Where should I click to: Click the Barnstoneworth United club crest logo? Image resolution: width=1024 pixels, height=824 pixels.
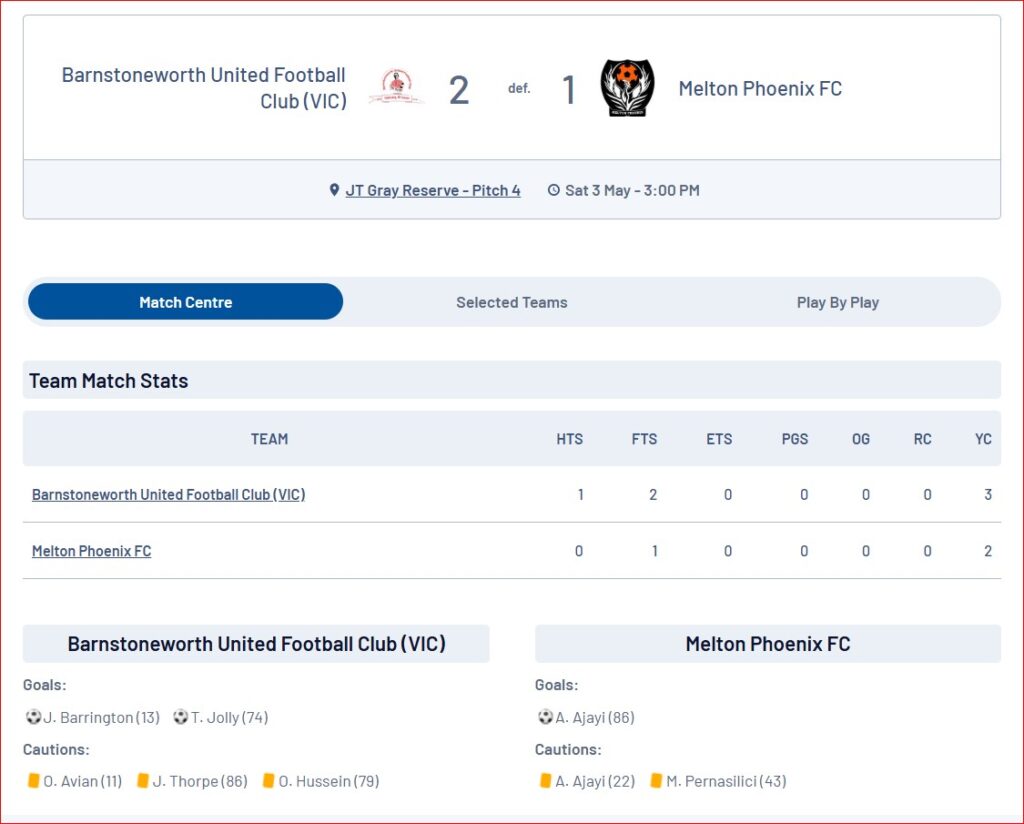pyautogui.click(x=396, y=87)
